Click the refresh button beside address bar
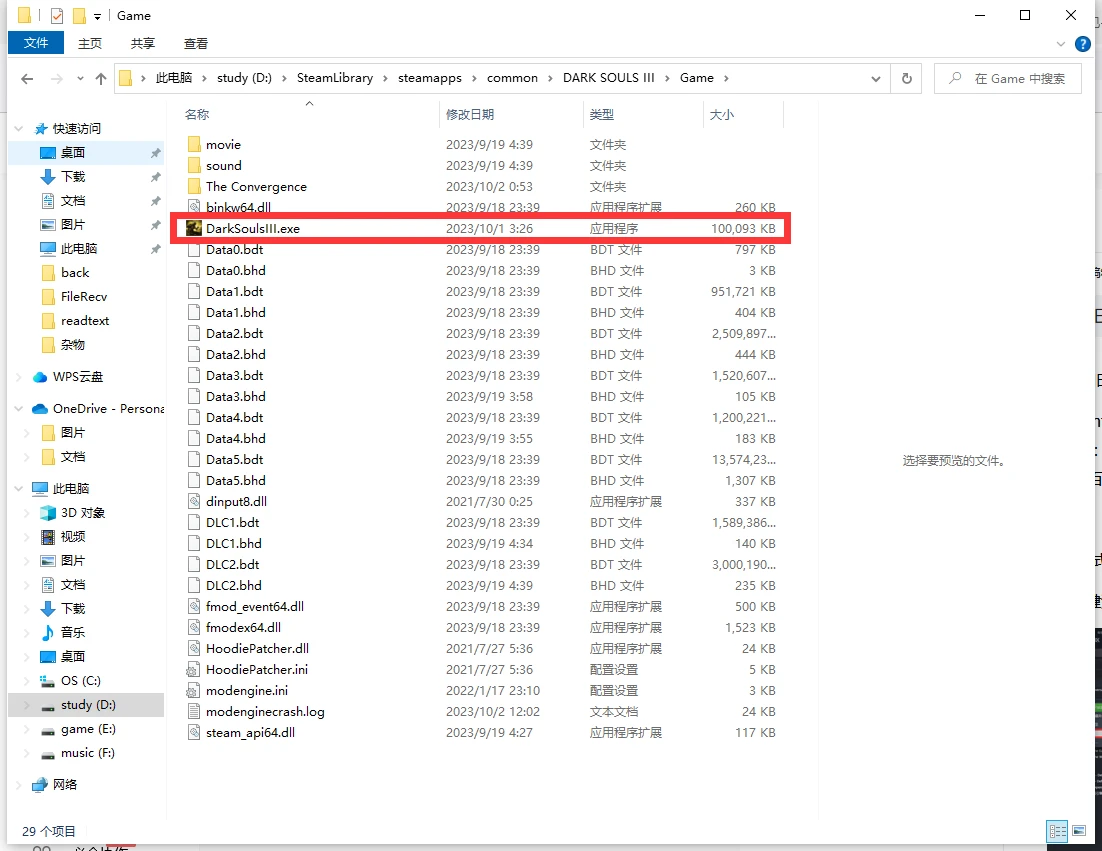 pyautogui.click(x=907, y=79)
